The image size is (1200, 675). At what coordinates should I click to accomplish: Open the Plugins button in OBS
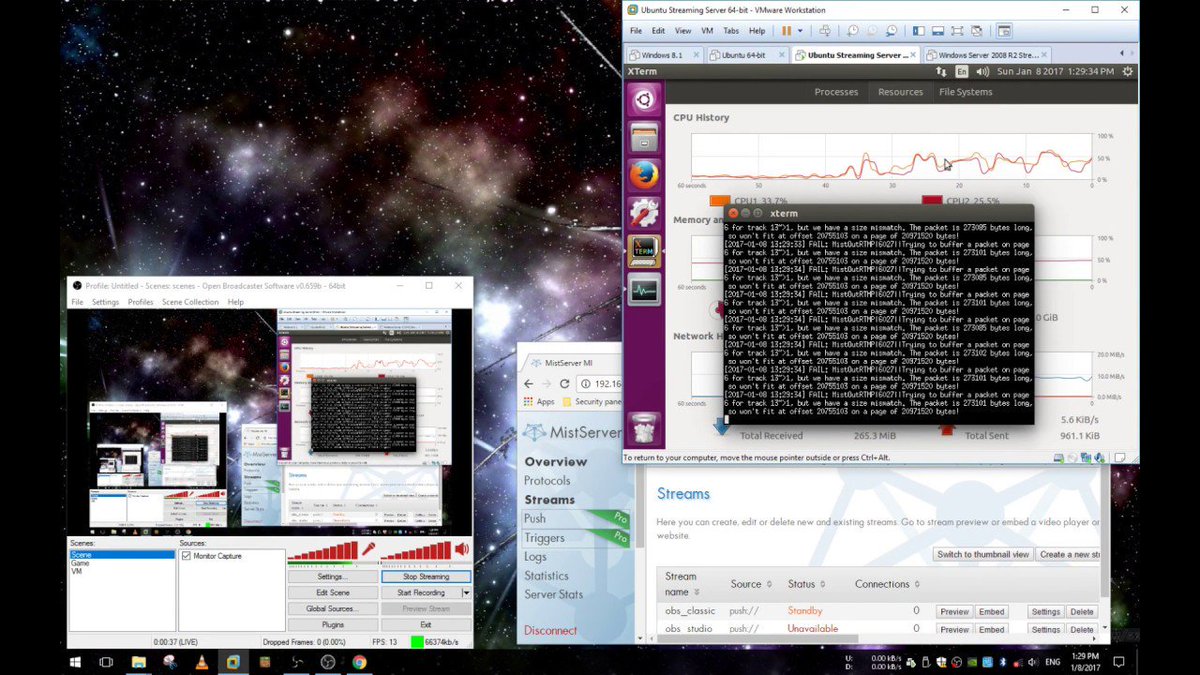point(332,625)
